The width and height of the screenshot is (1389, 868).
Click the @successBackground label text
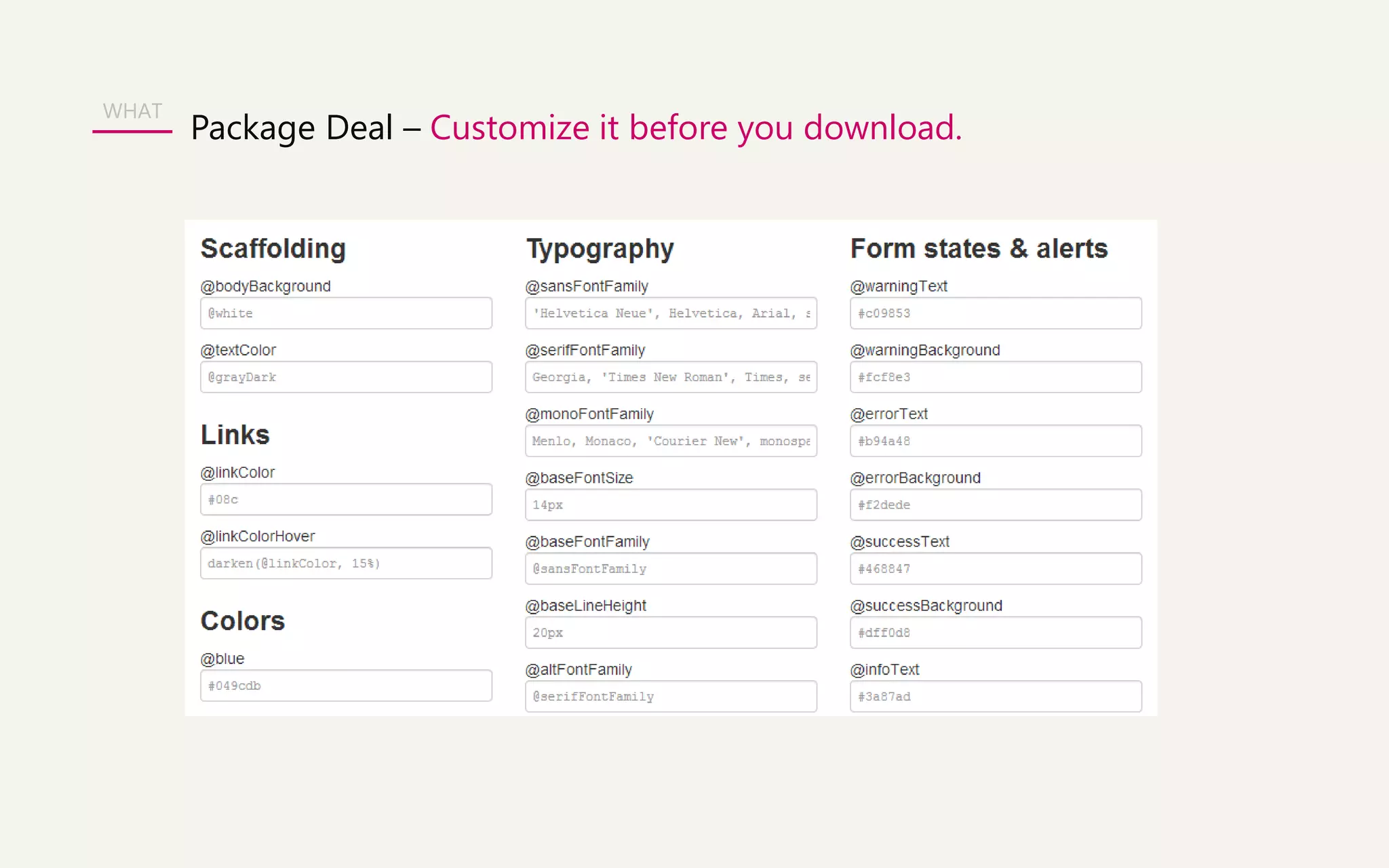(x=926, y=606)
